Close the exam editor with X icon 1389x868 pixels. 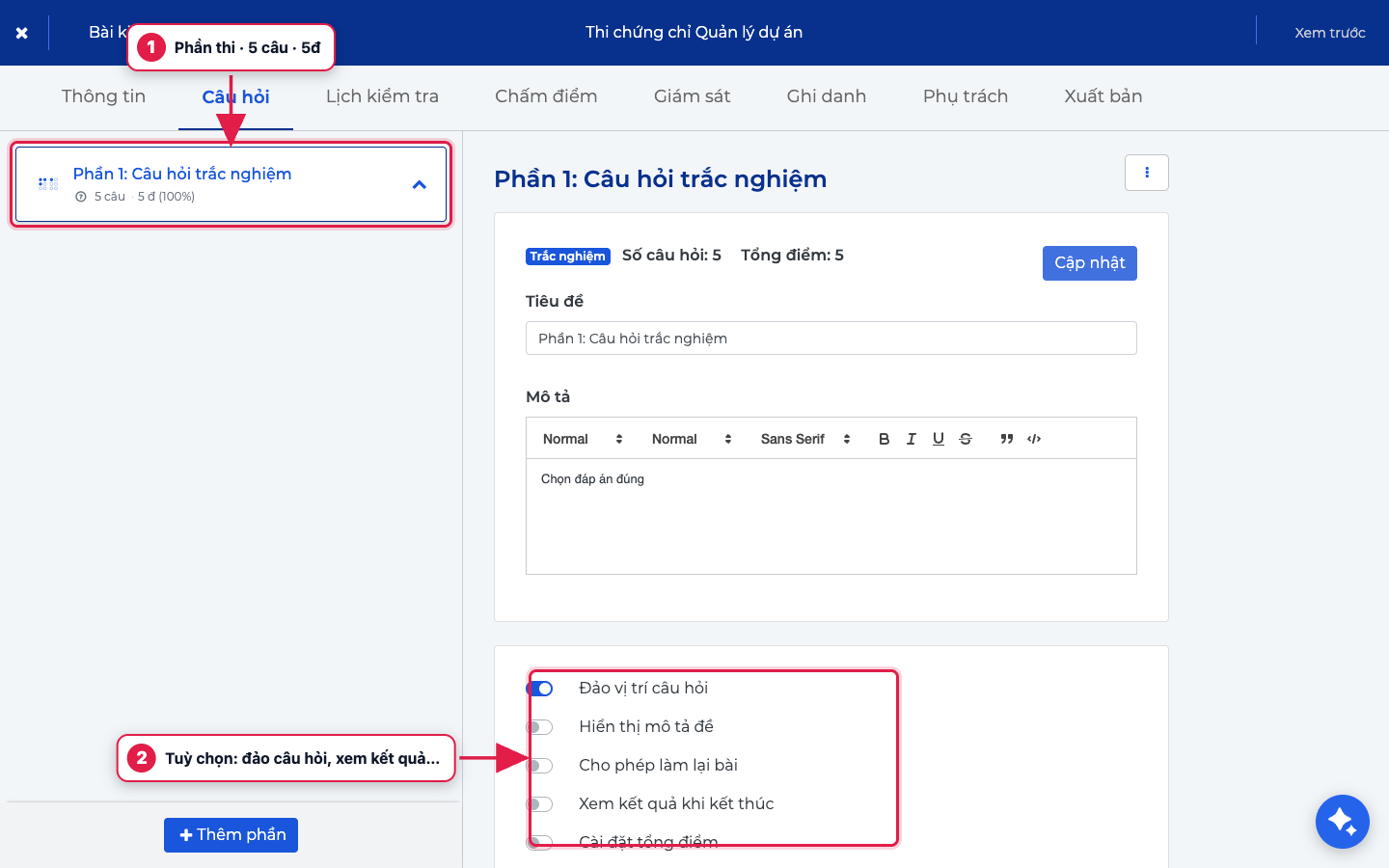(x=21, y=33)
